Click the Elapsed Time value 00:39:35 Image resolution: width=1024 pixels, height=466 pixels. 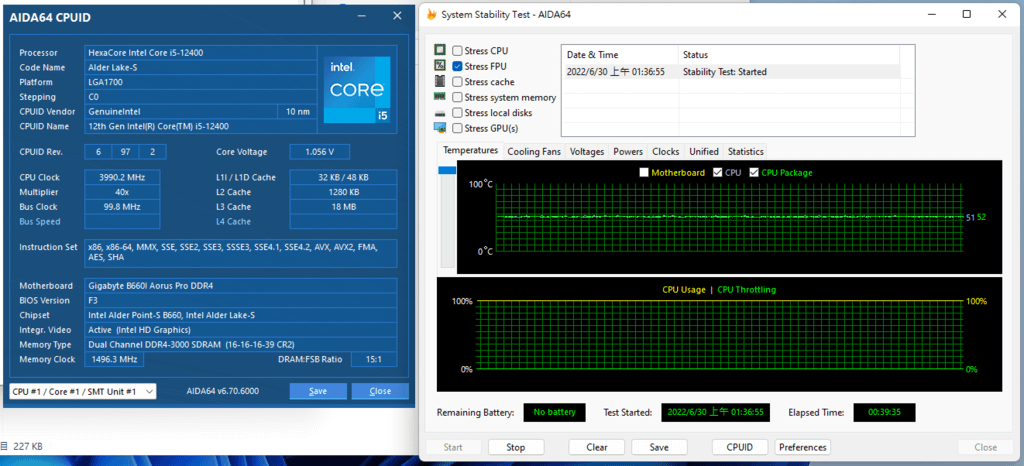coord(885,412)
